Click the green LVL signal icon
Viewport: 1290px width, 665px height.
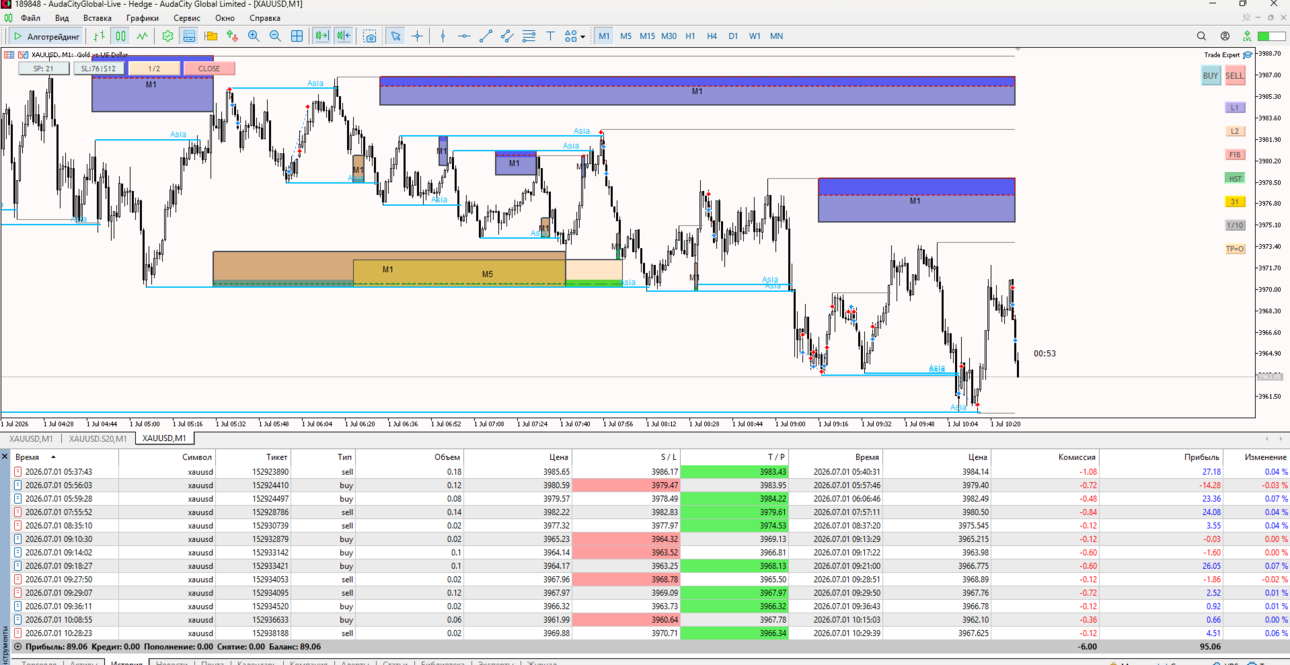click(x=1247, y=36)
